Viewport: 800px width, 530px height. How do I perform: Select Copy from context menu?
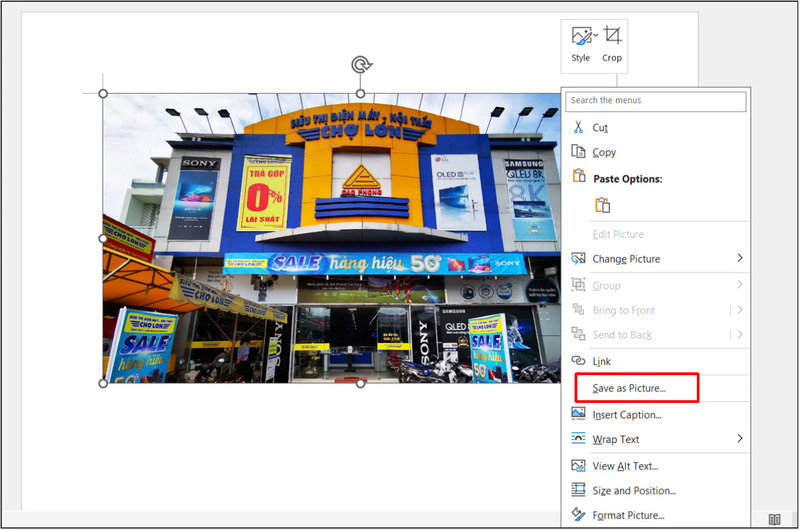(x=656, y=152)
